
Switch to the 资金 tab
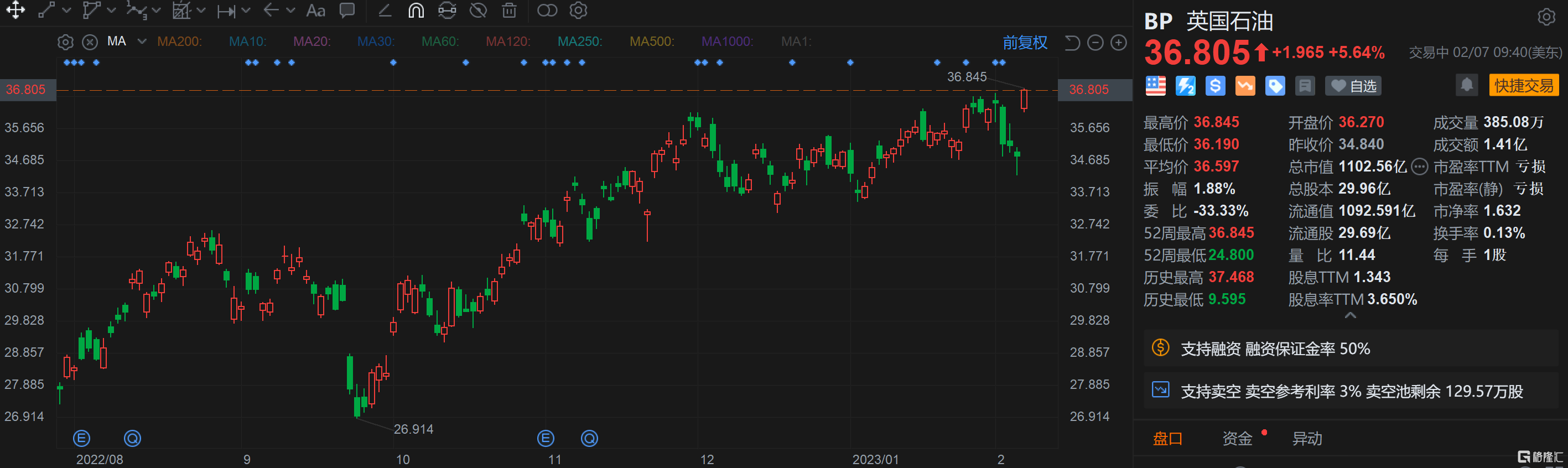click(x=1237, y=438)
